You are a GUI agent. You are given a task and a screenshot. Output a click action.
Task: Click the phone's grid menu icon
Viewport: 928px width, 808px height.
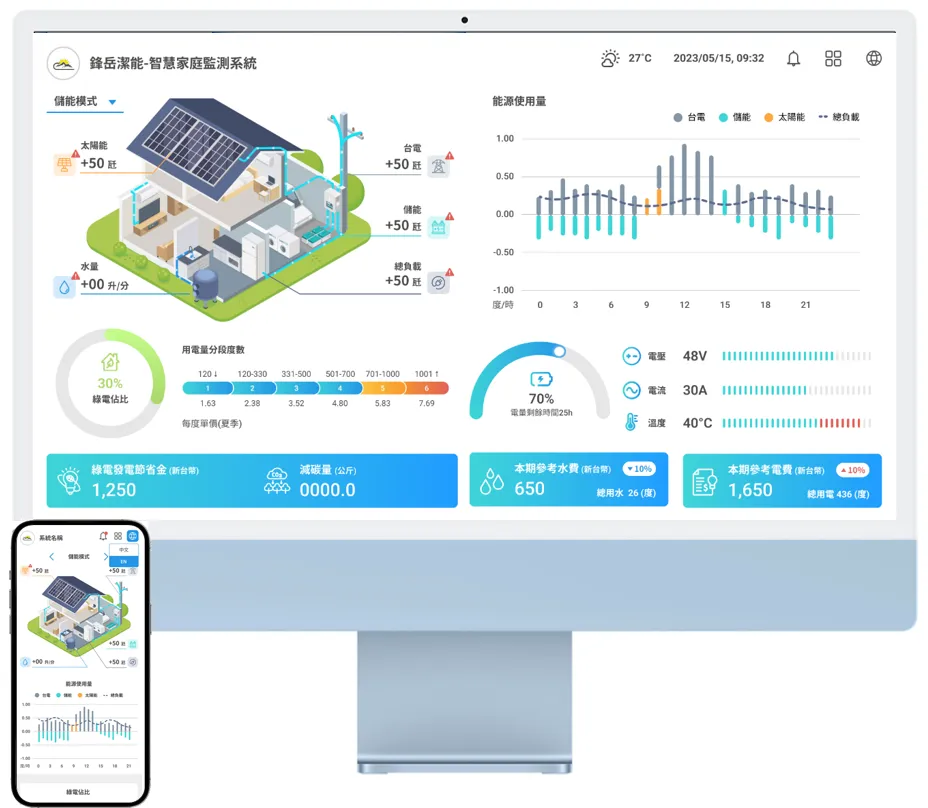(118, 536)
